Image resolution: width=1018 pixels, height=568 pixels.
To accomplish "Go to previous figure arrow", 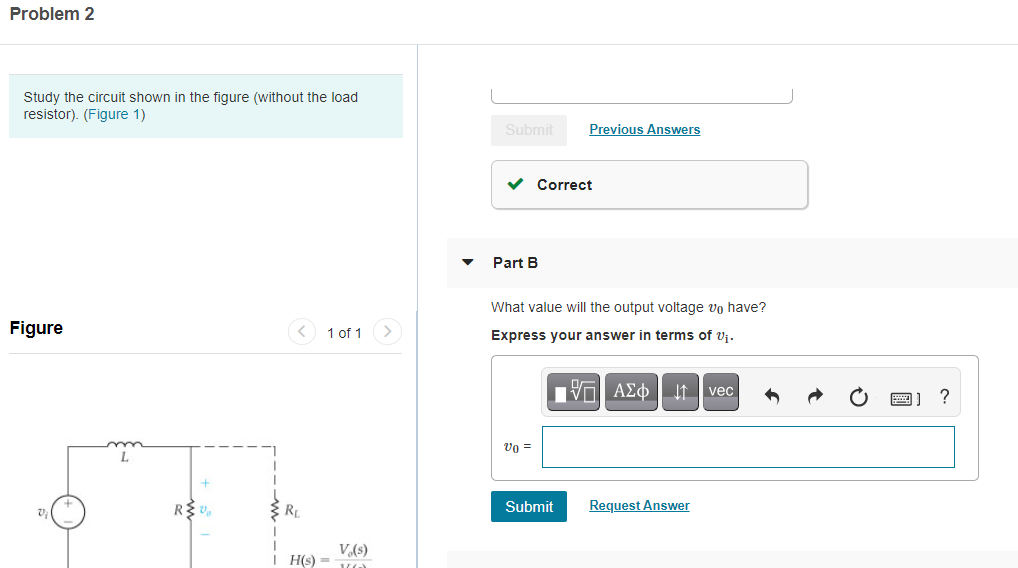I will click(302, 332).
